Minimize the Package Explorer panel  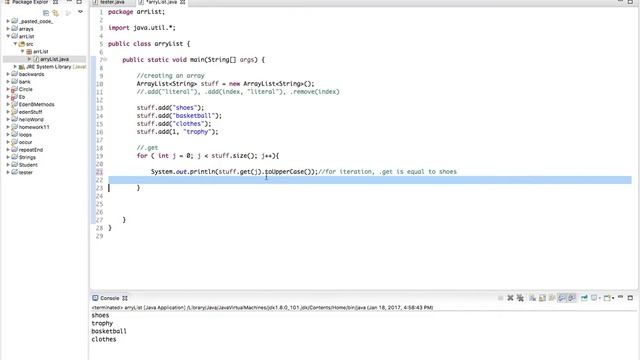69,2
